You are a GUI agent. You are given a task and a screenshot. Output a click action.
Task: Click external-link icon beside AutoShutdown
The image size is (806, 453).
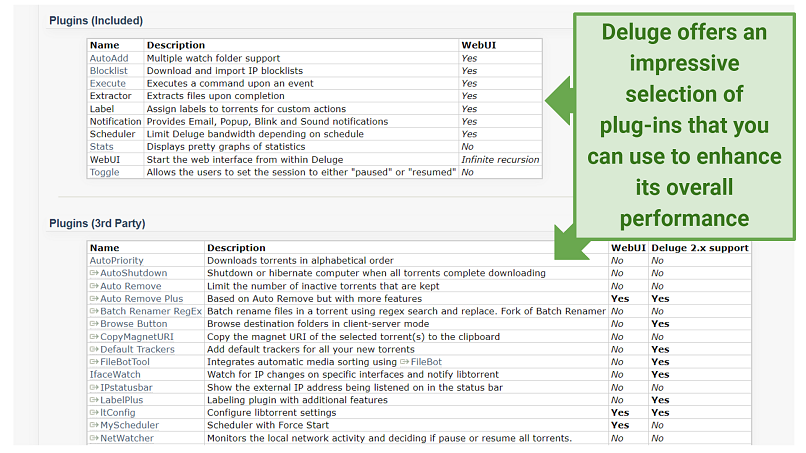click(x=94, y=273)
